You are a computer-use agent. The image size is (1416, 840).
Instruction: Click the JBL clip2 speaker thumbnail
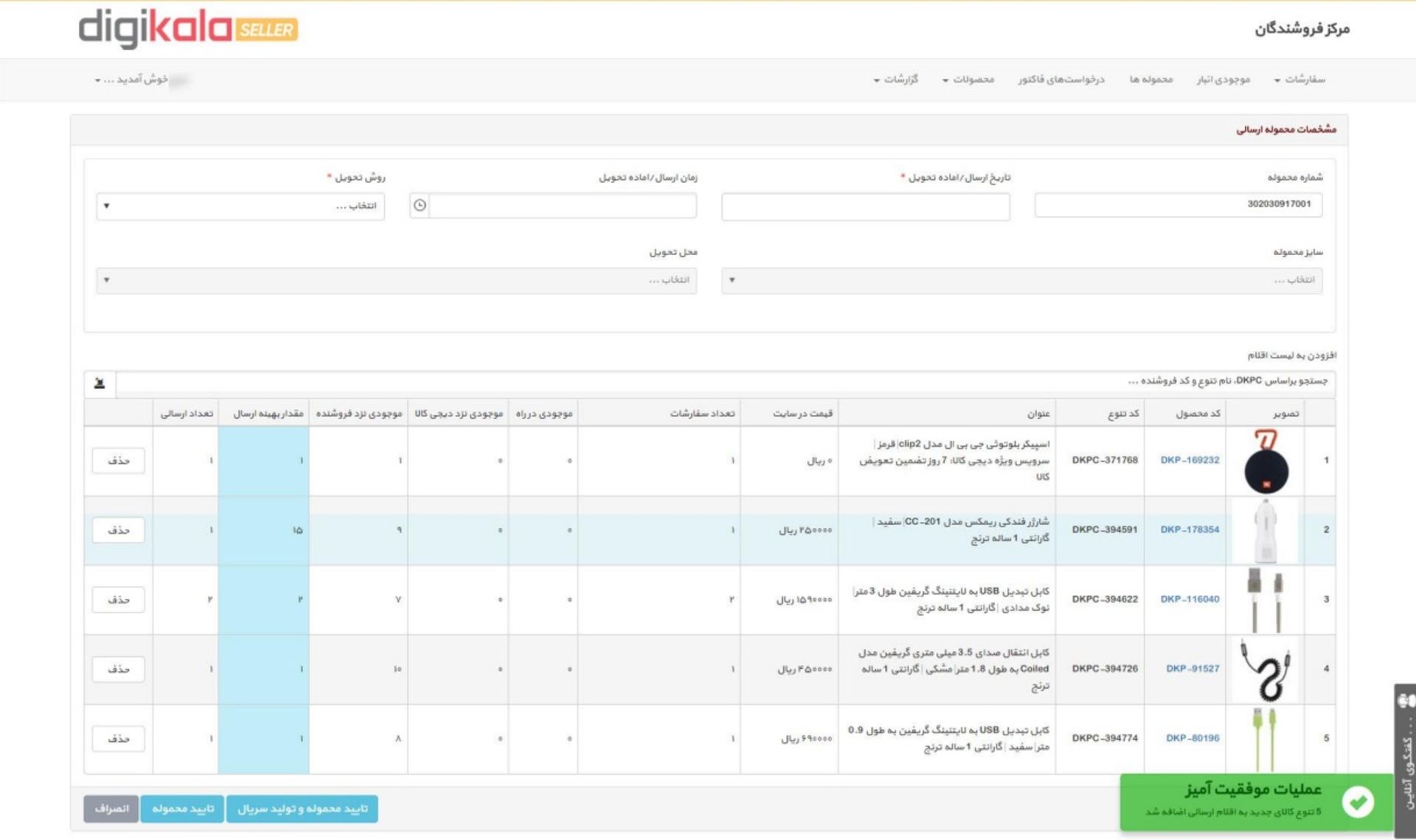point(1266,462)
